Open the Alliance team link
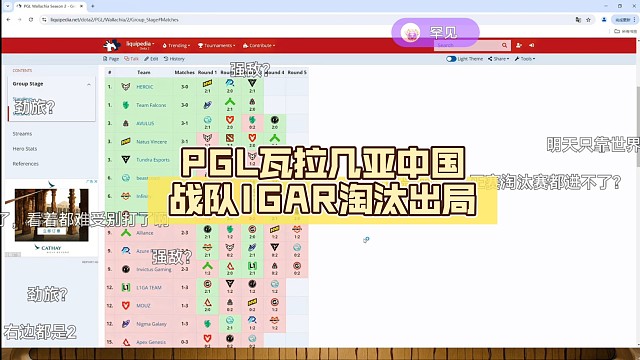640x360 pixels. [145, 233]
